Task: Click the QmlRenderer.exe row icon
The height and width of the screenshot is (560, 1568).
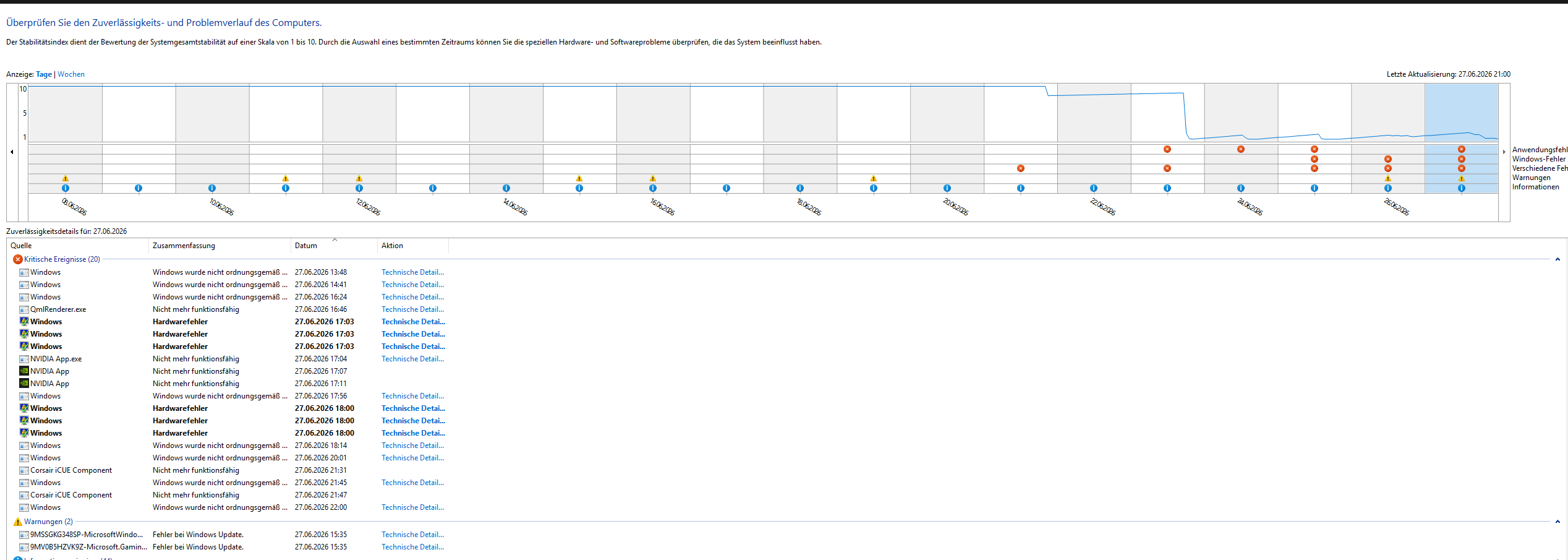Action: pyautogui.click(x=24, y=309)
